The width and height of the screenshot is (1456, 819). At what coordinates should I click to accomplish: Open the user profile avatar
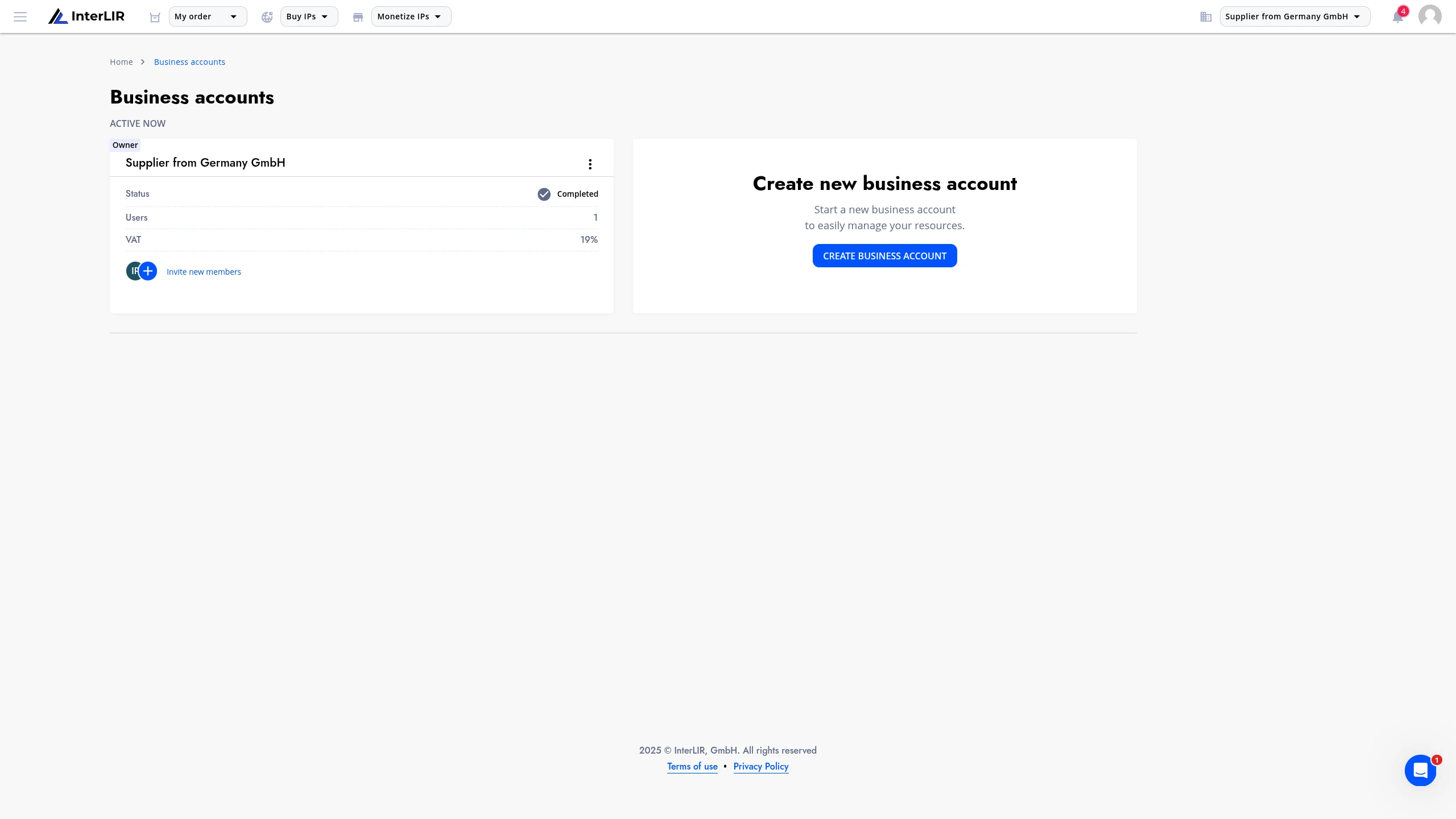pos(1430,16)
